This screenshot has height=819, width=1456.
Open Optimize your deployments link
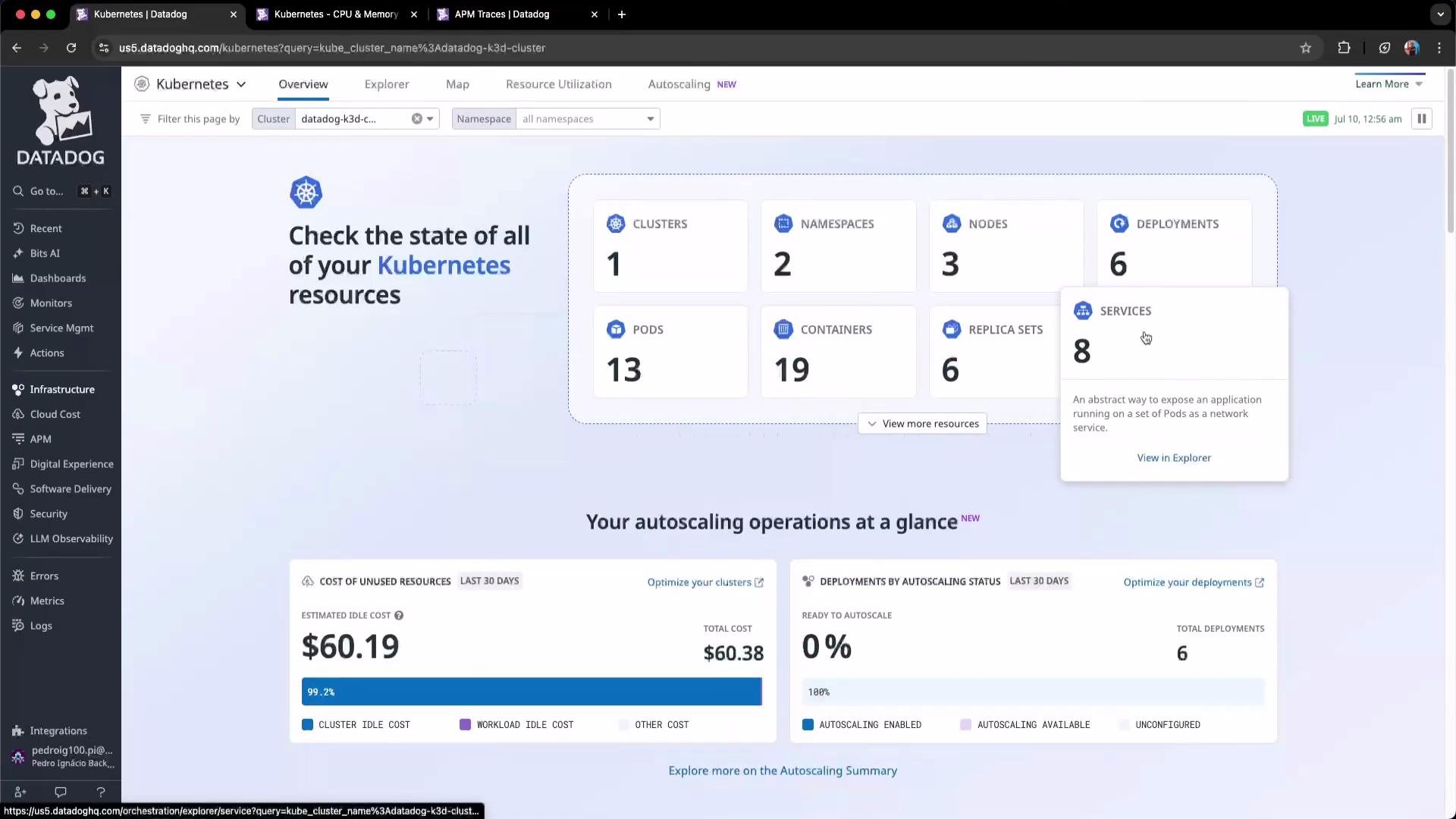point(1194,582)
